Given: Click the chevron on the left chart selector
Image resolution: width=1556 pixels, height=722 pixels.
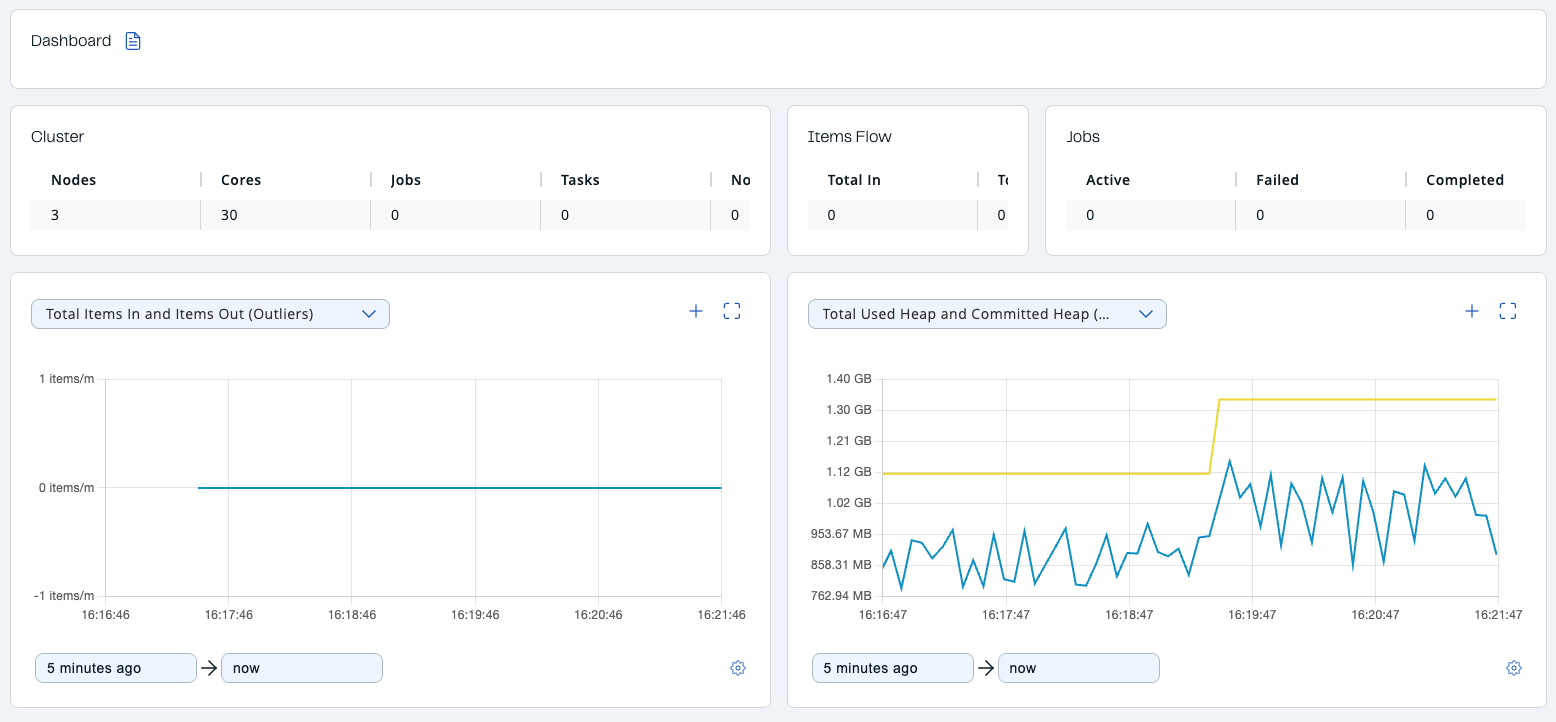Looking at the screenshot, I should (x=370, y=313).
